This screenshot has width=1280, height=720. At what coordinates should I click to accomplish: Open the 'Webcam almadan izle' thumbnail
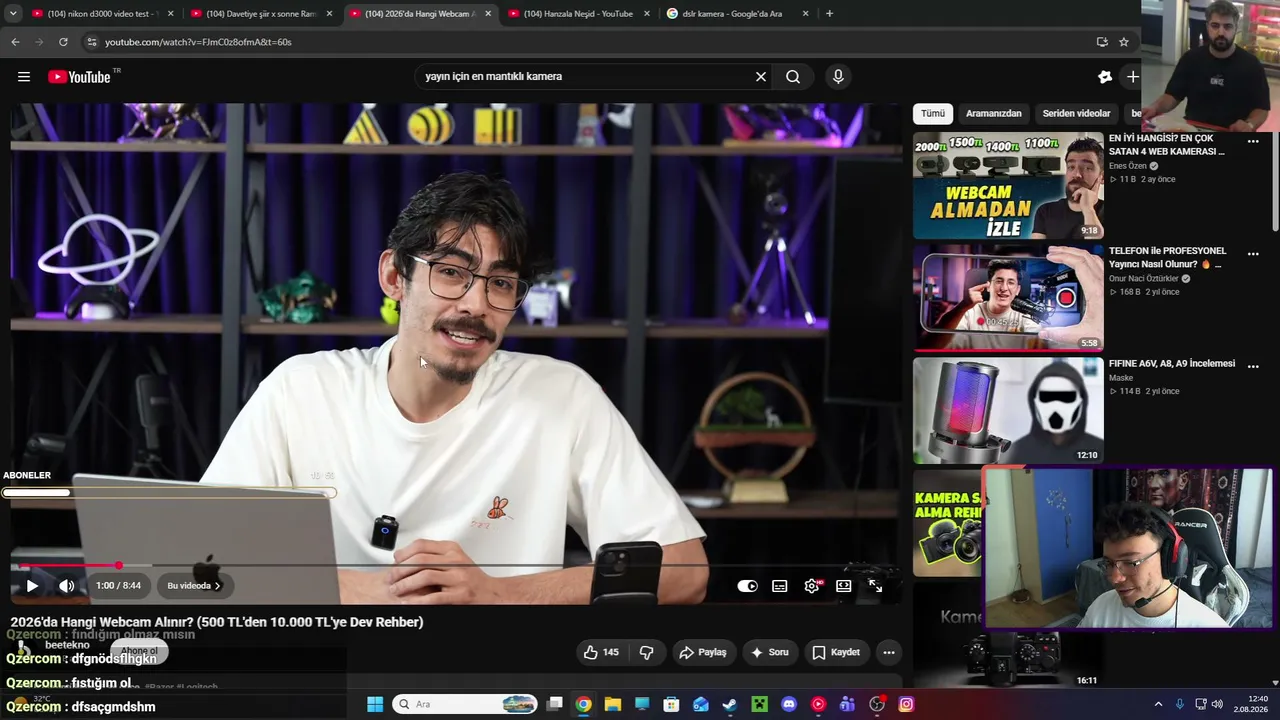[1008, 186]
